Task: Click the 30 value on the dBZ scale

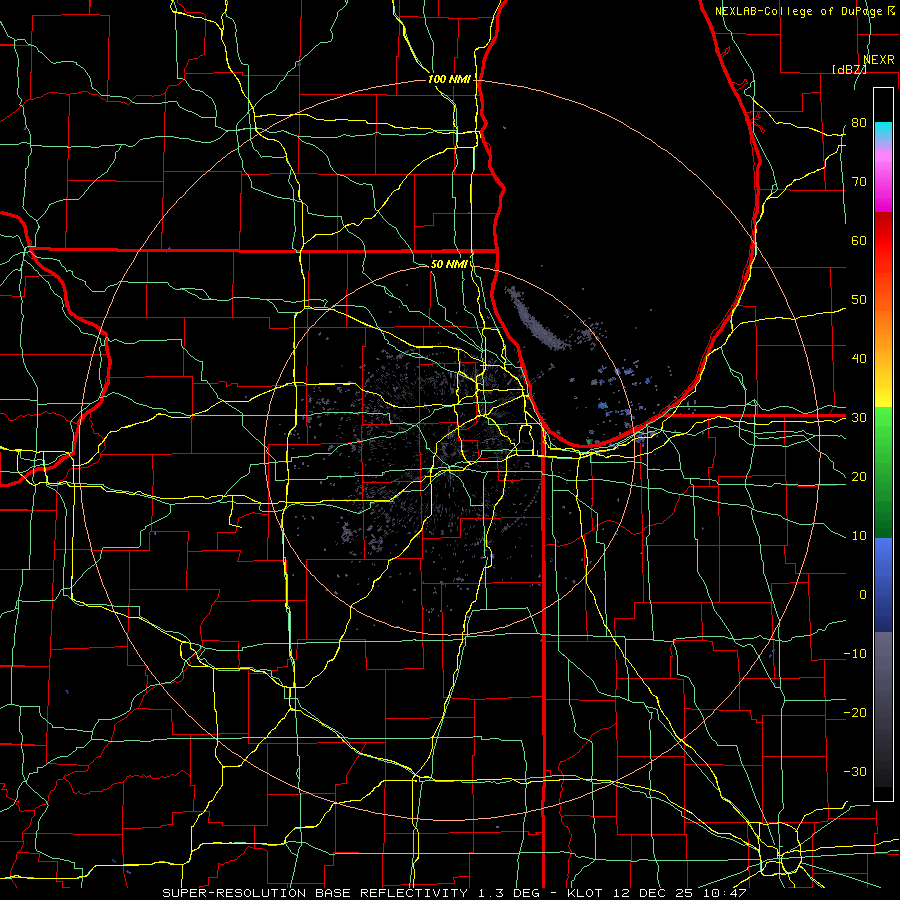Action: click(x=859, y=417)
